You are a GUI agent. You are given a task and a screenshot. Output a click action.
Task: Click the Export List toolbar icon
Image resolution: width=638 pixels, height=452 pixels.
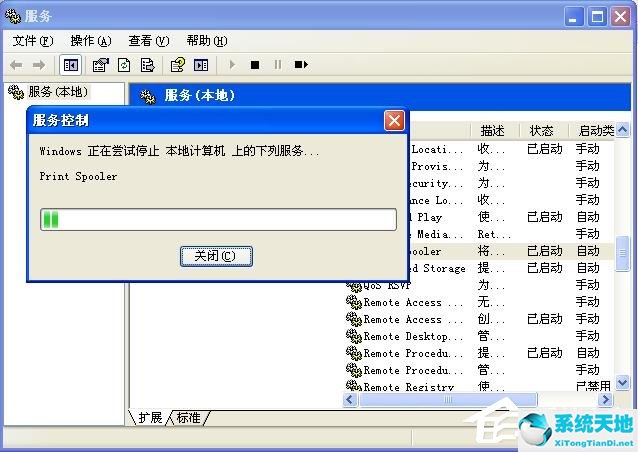147,65
